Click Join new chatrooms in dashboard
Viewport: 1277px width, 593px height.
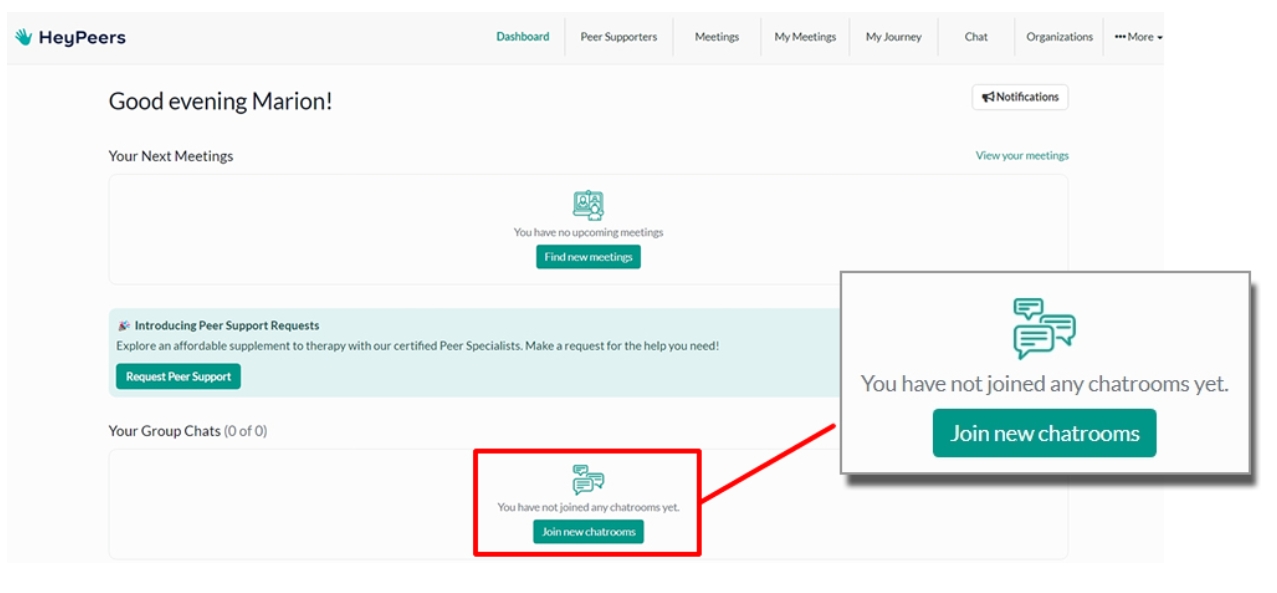point(588,532)
